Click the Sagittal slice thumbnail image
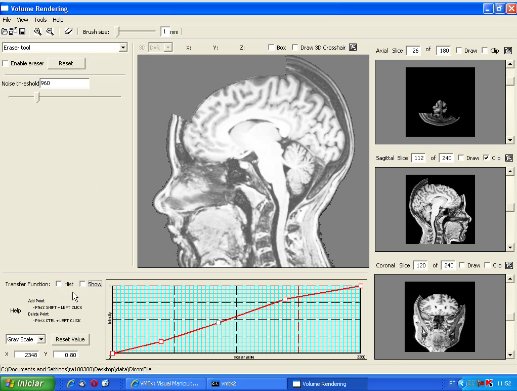Screen dimensions: 517x391 [440, 209]
